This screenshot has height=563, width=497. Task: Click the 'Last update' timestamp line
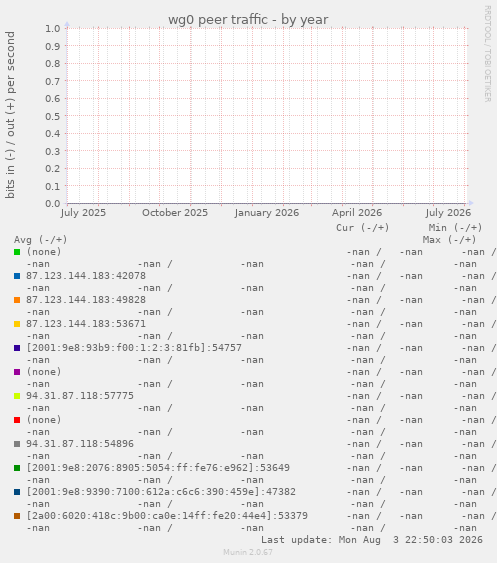[372, 540]
